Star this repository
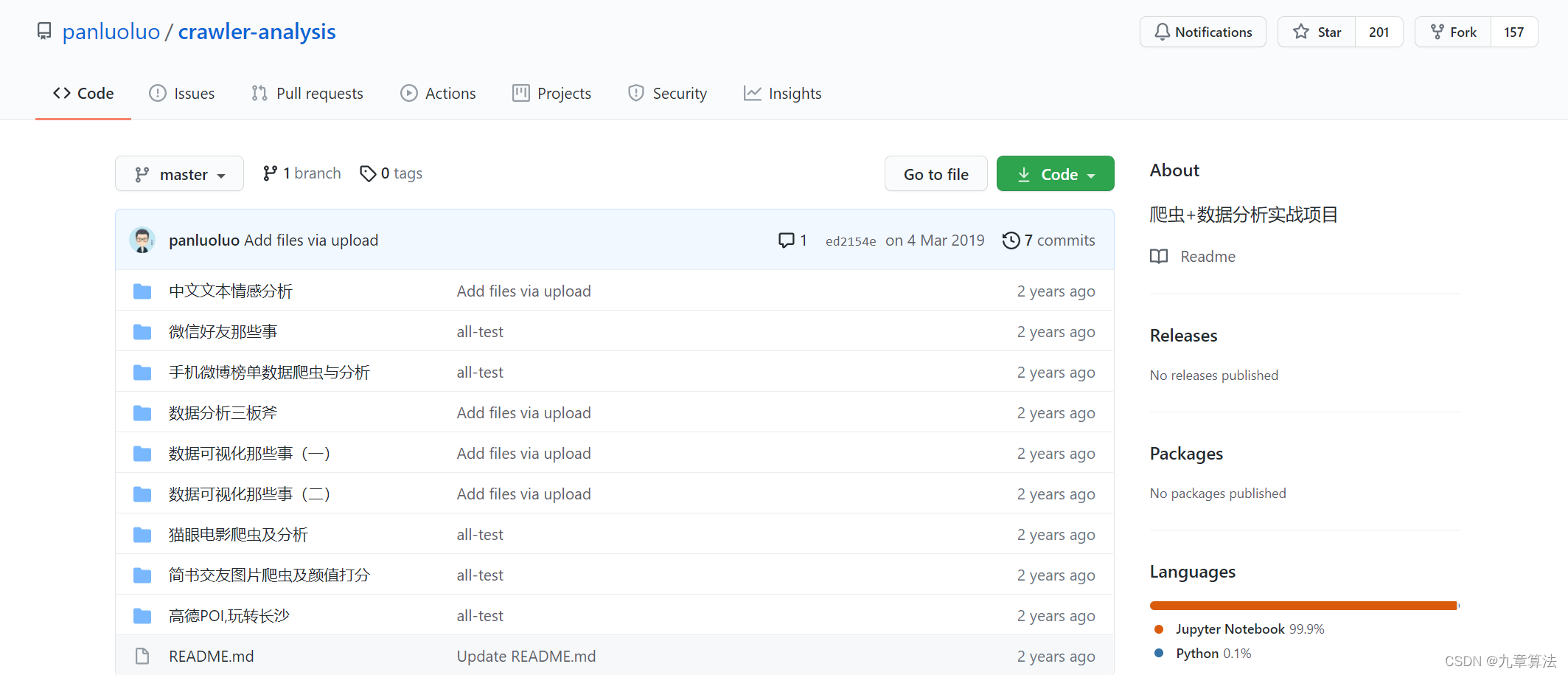Viewport: 1568px width, 675px height. (x=1317, y=32)
